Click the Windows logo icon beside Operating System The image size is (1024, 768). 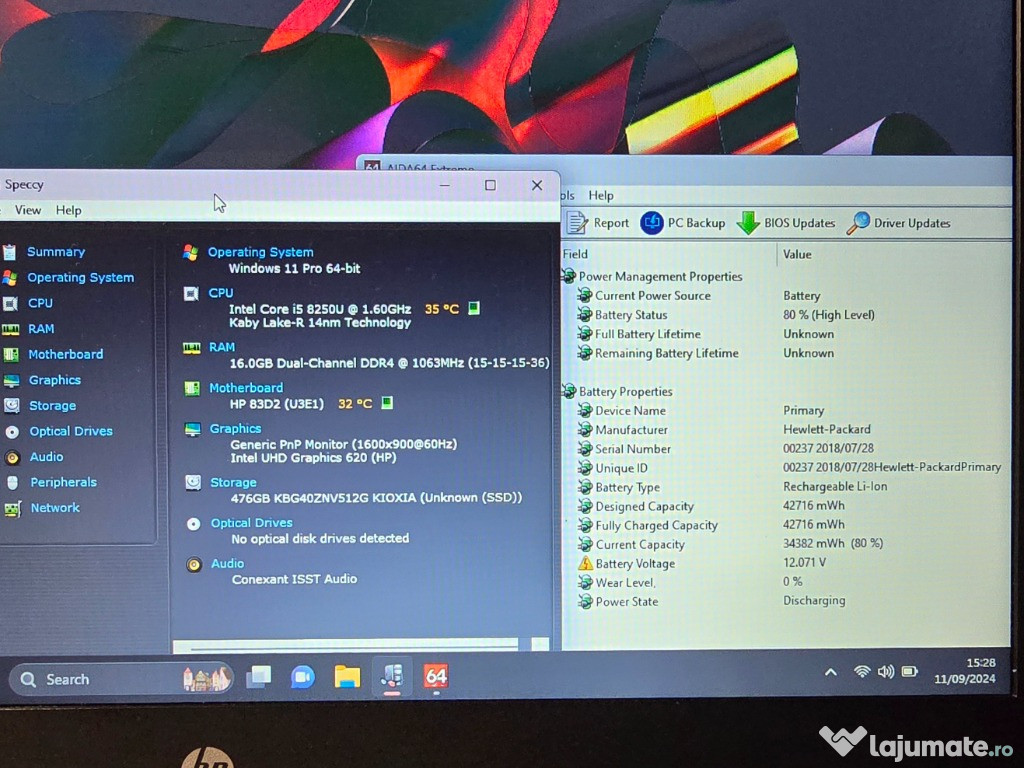coord(190,253)
